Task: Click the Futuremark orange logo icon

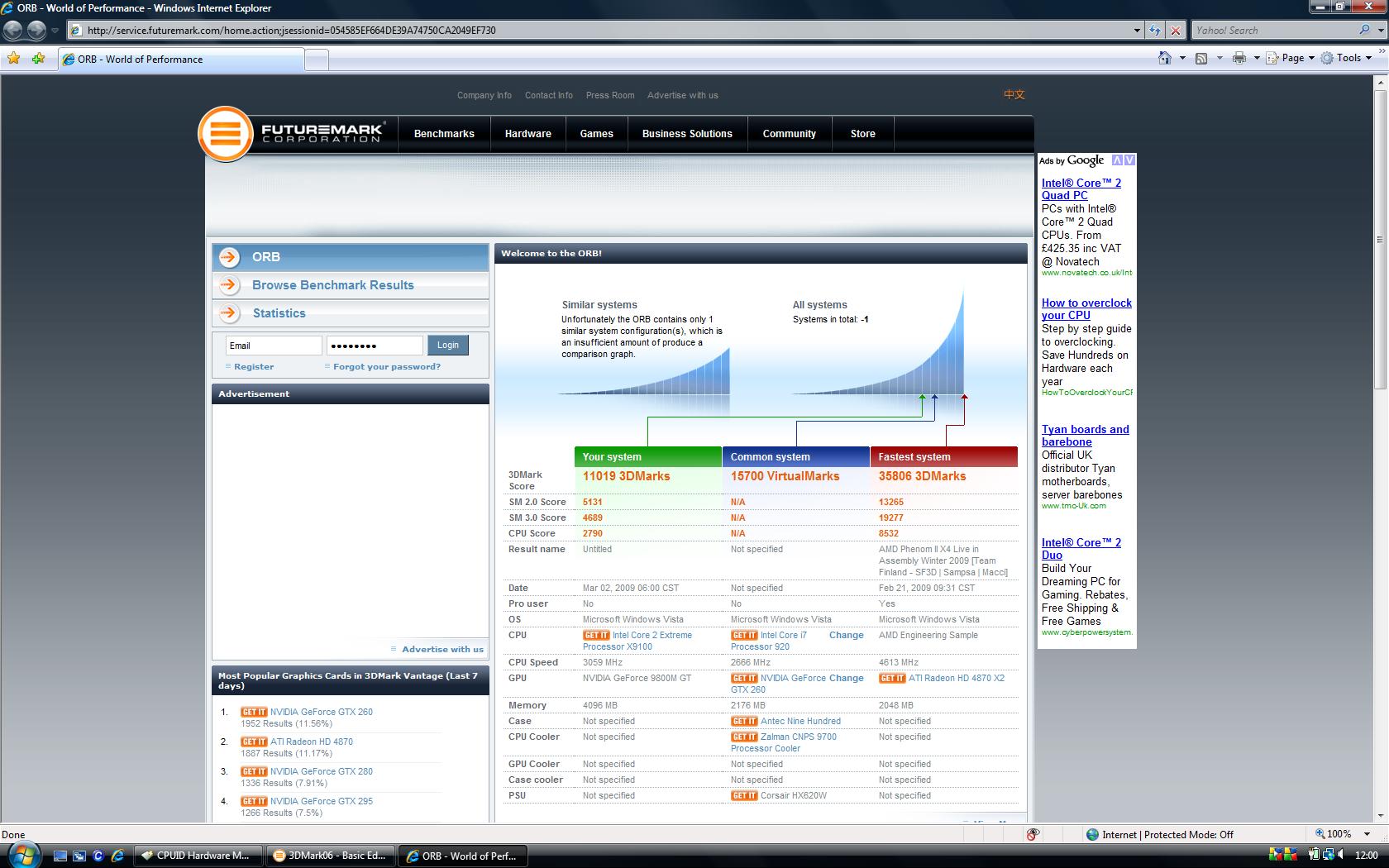Action: coord(226,133)
